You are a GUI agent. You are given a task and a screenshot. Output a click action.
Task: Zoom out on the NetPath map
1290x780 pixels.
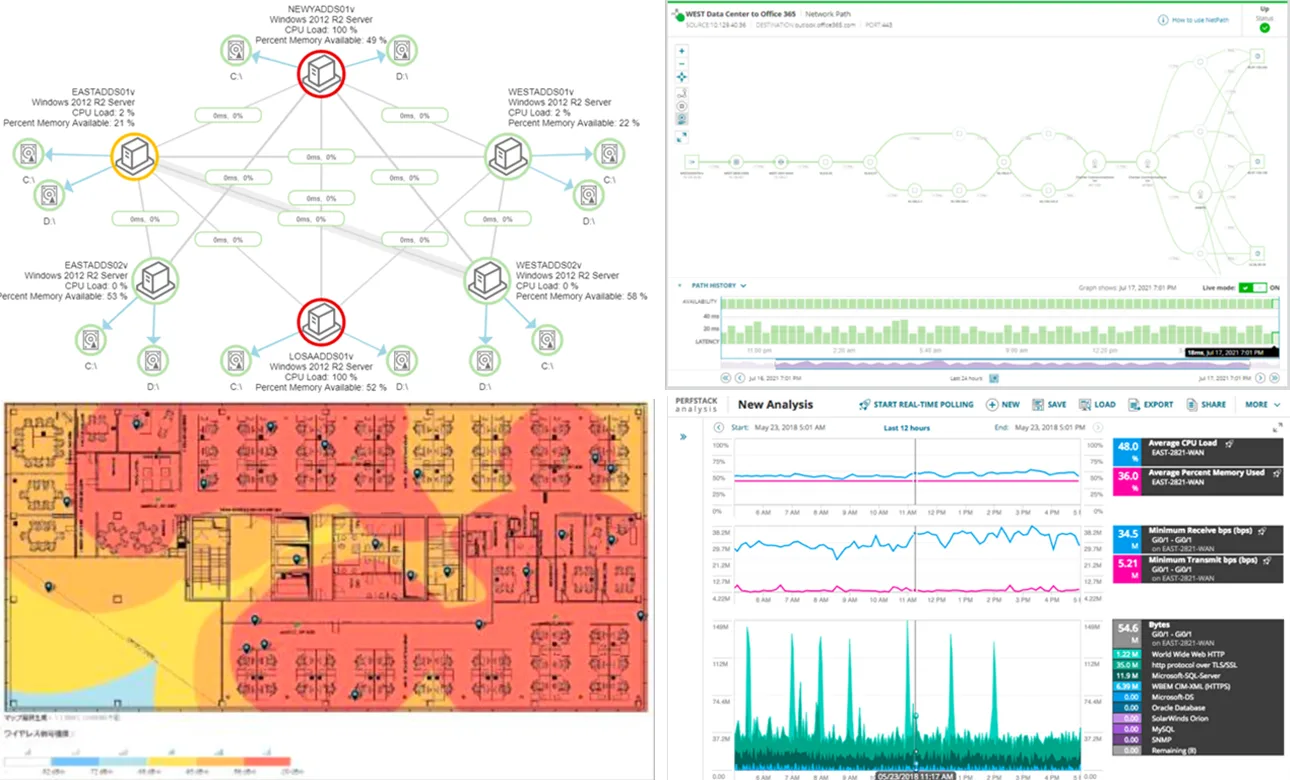click(682, 63)
